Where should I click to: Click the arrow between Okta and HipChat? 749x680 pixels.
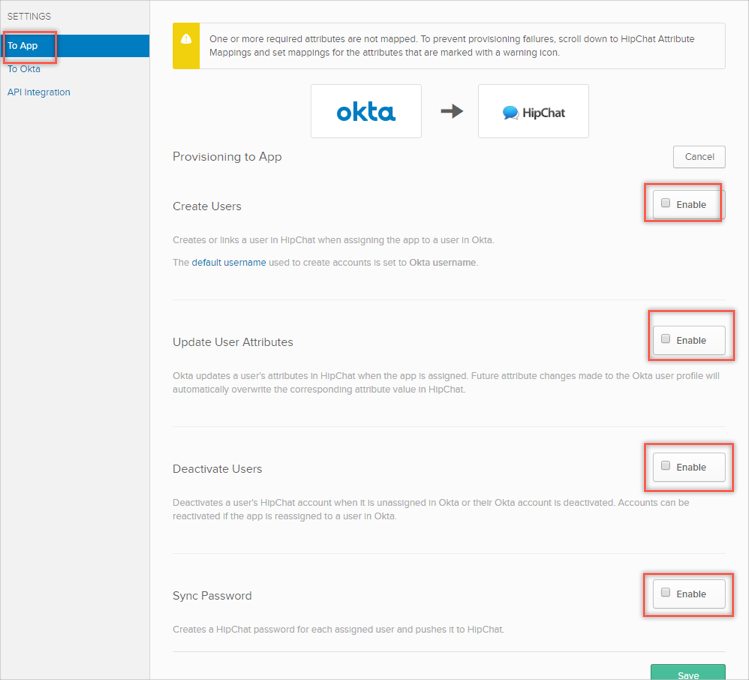click(x=452, y=111)
